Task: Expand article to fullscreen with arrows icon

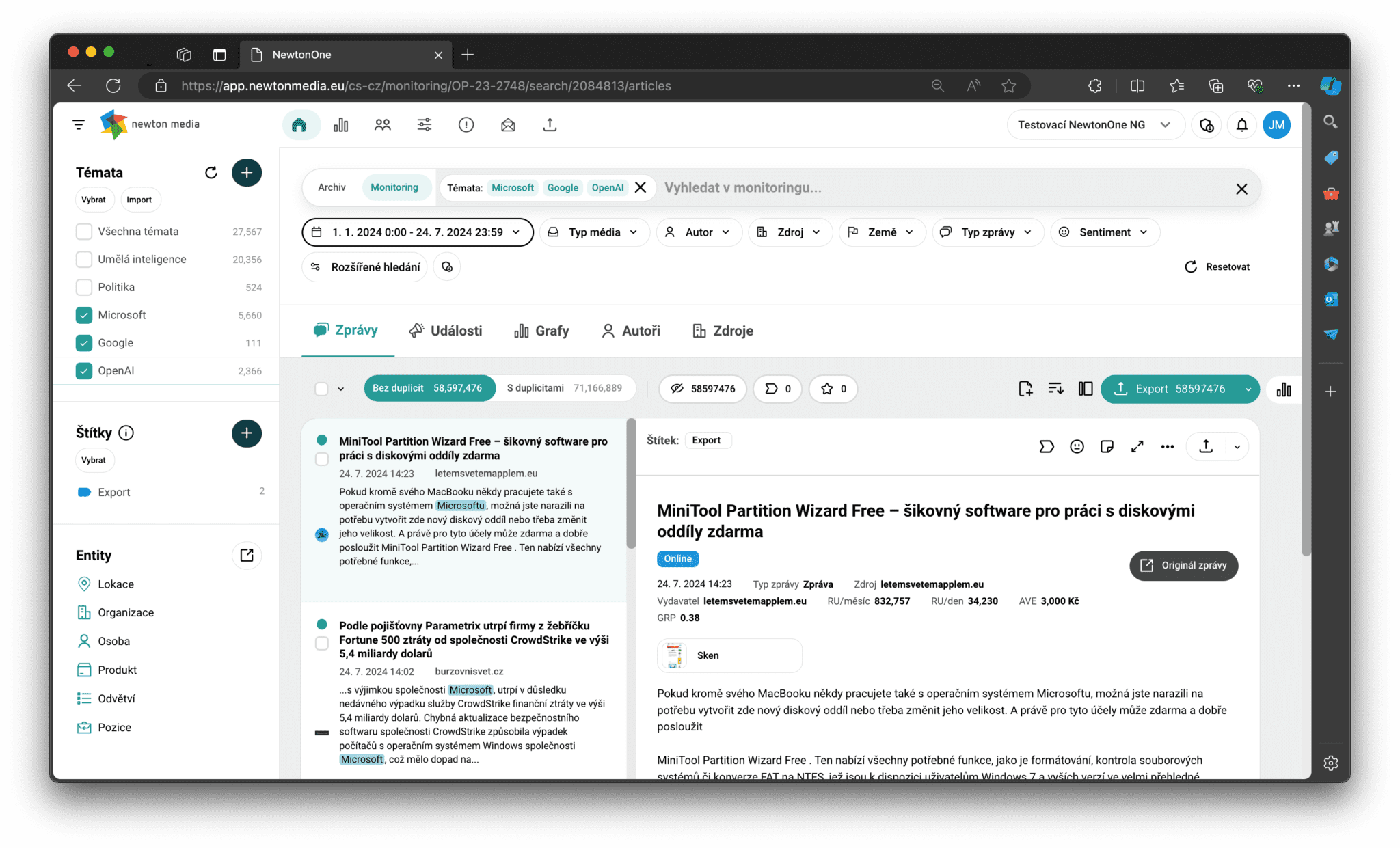Action: (x=1137, y=447)
